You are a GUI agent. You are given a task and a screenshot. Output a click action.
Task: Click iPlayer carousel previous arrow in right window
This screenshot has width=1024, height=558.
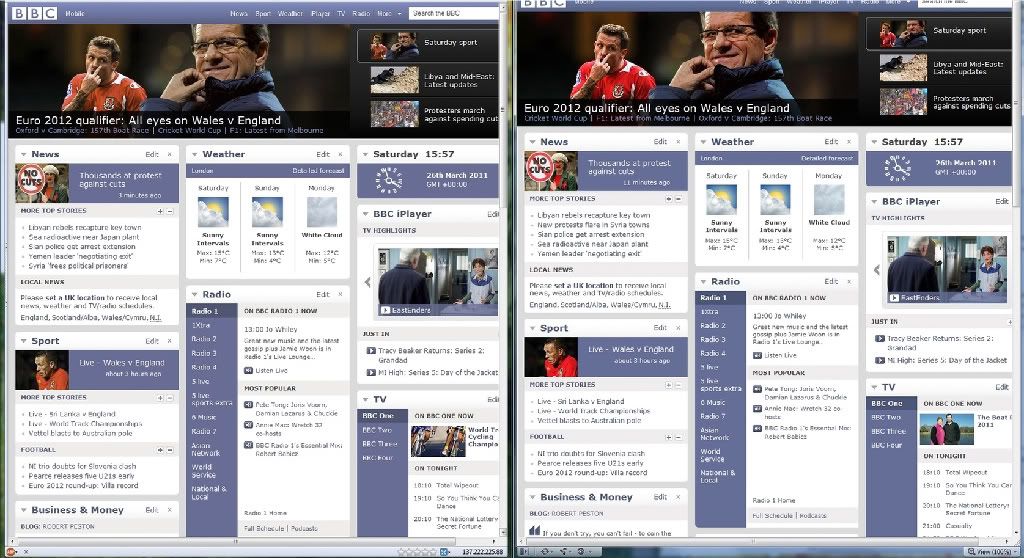(876, 269)
